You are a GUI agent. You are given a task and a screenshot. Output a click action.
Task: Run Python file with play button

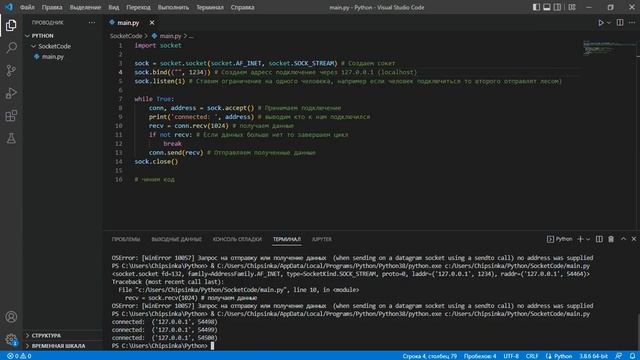[600, 23]
